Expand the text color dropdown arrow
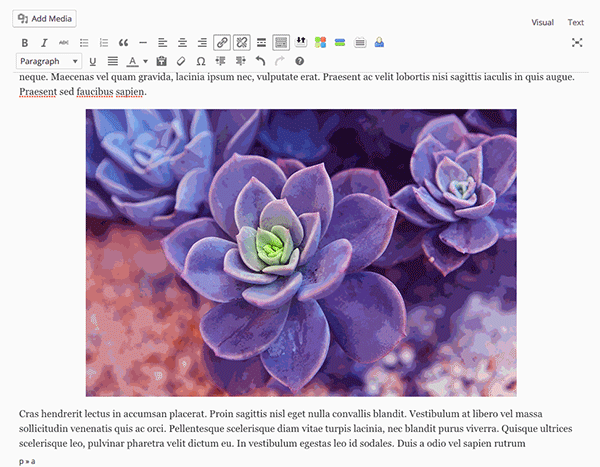This screenshot has height=467, width=600. pyautogui.click(x=145, y=62)
